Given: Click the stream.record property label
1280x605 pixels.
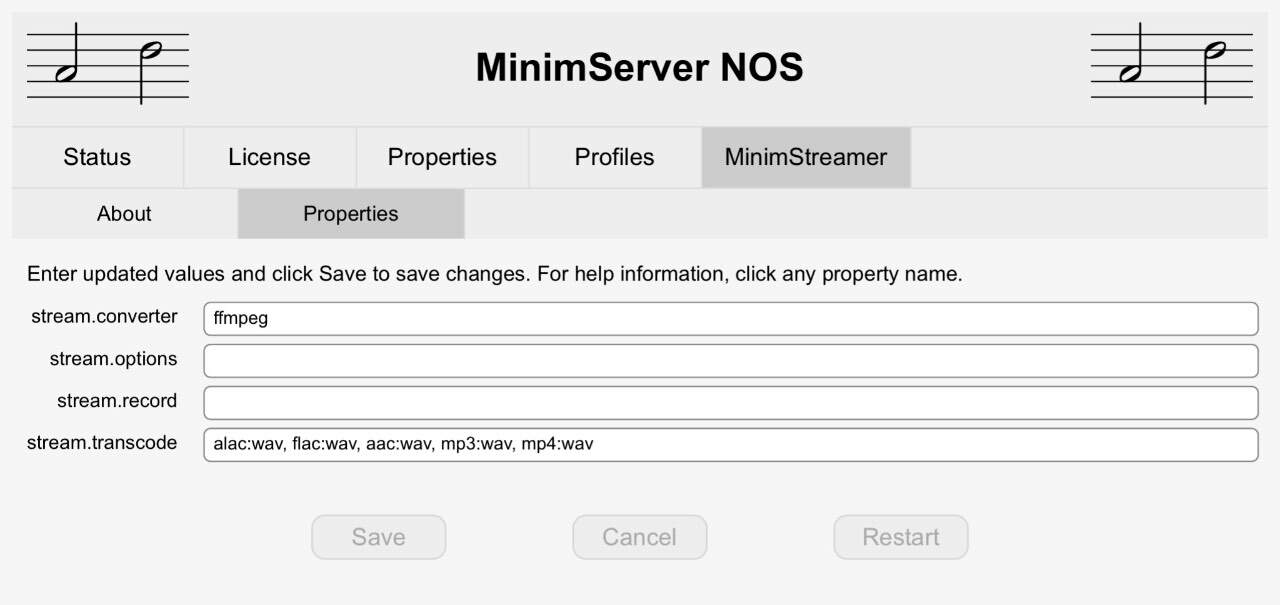Looking at the screenshot, I should [x=117, y=401].
